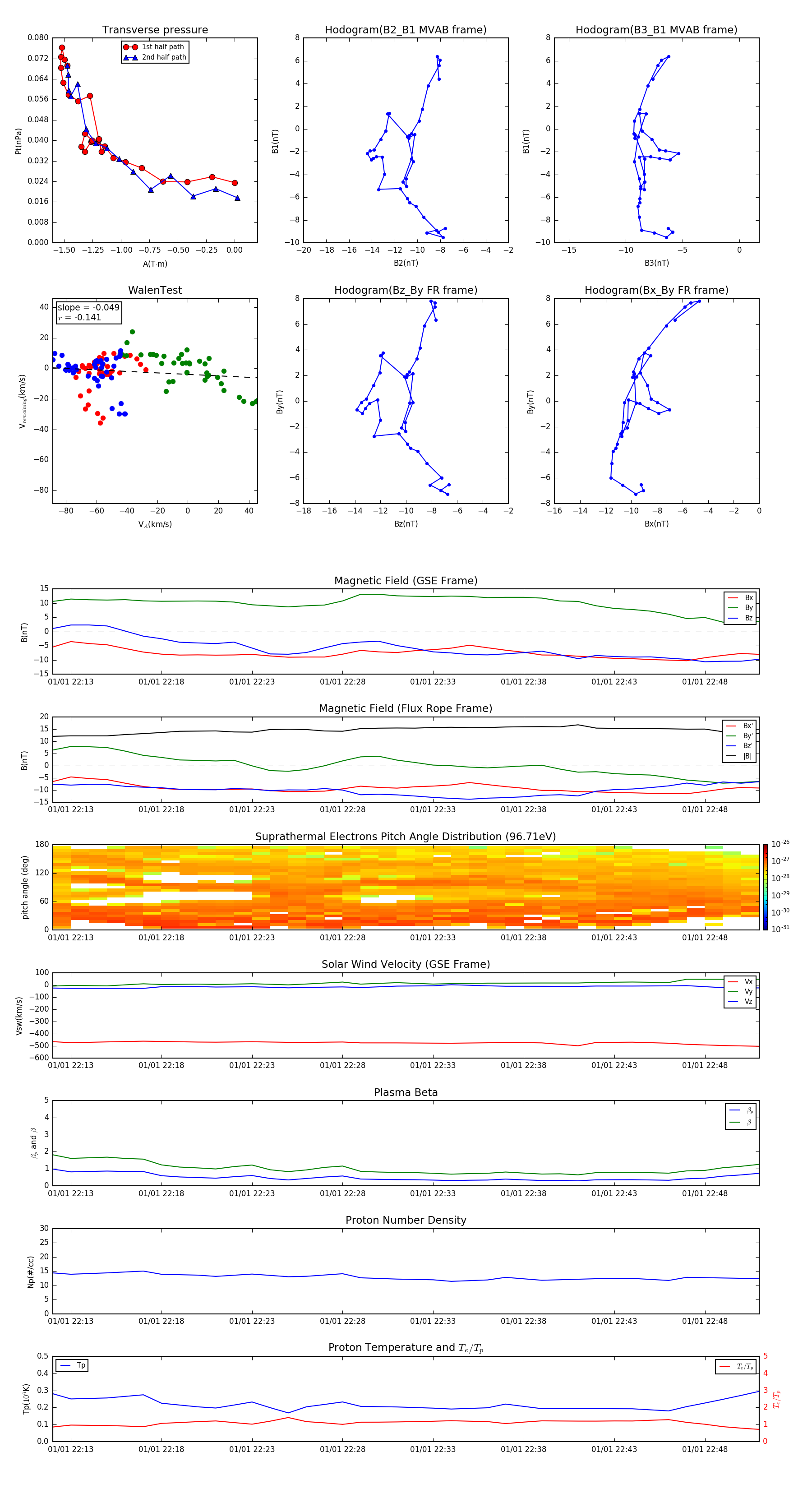Click the 'WalenTest' plot title
Viewport: 812px width, 1489px height.
point(155,290)
